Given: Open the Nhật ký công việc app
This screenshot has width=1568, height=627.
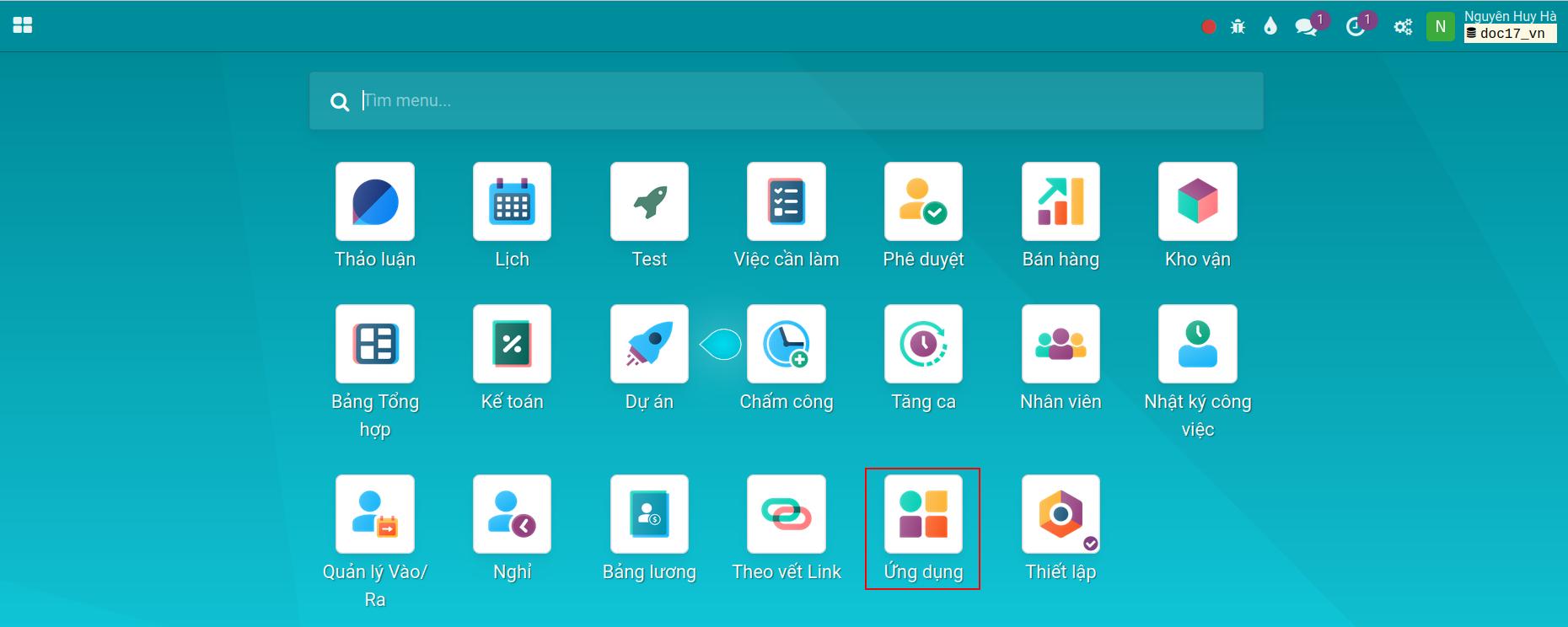Looking at the screenshot, I should pyautogui.click(x=1198, y=344).
